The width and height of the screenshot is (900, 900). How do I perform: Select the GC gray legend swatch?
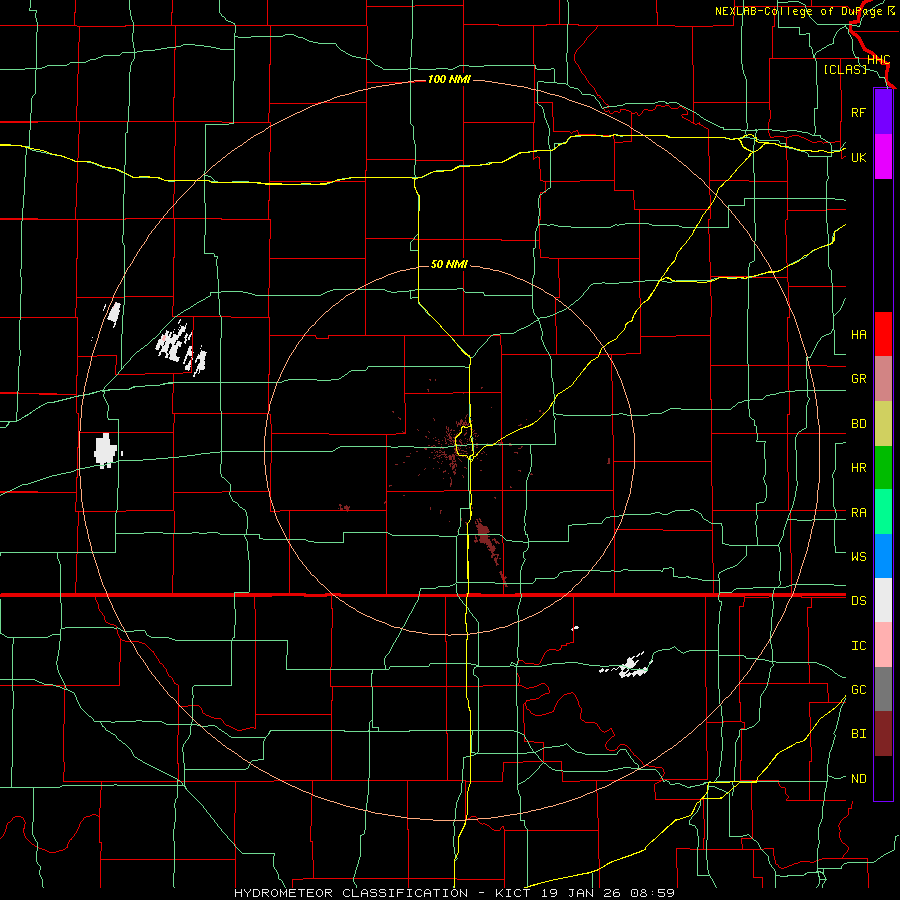click(883, 689)
